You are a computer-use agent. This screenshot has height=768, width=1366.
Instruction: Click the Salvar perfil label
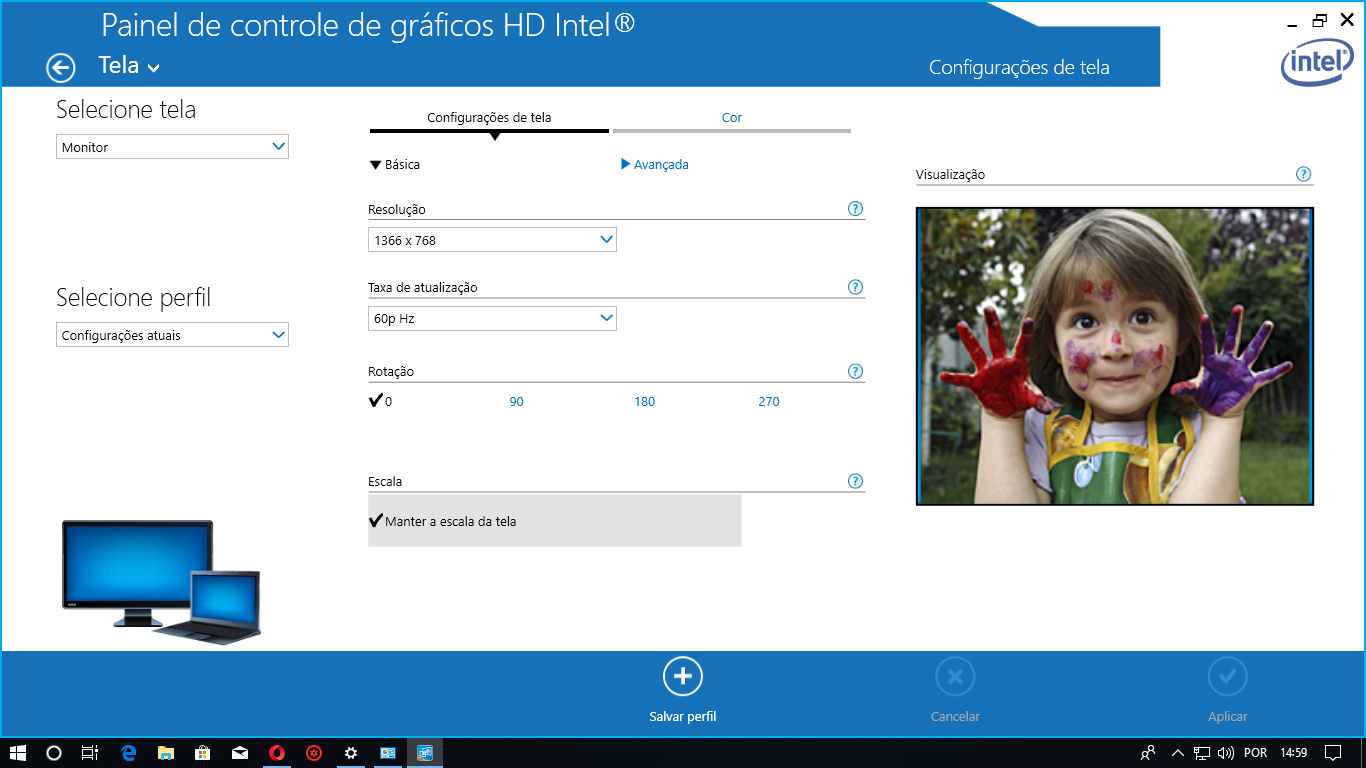tap(683, 717)
